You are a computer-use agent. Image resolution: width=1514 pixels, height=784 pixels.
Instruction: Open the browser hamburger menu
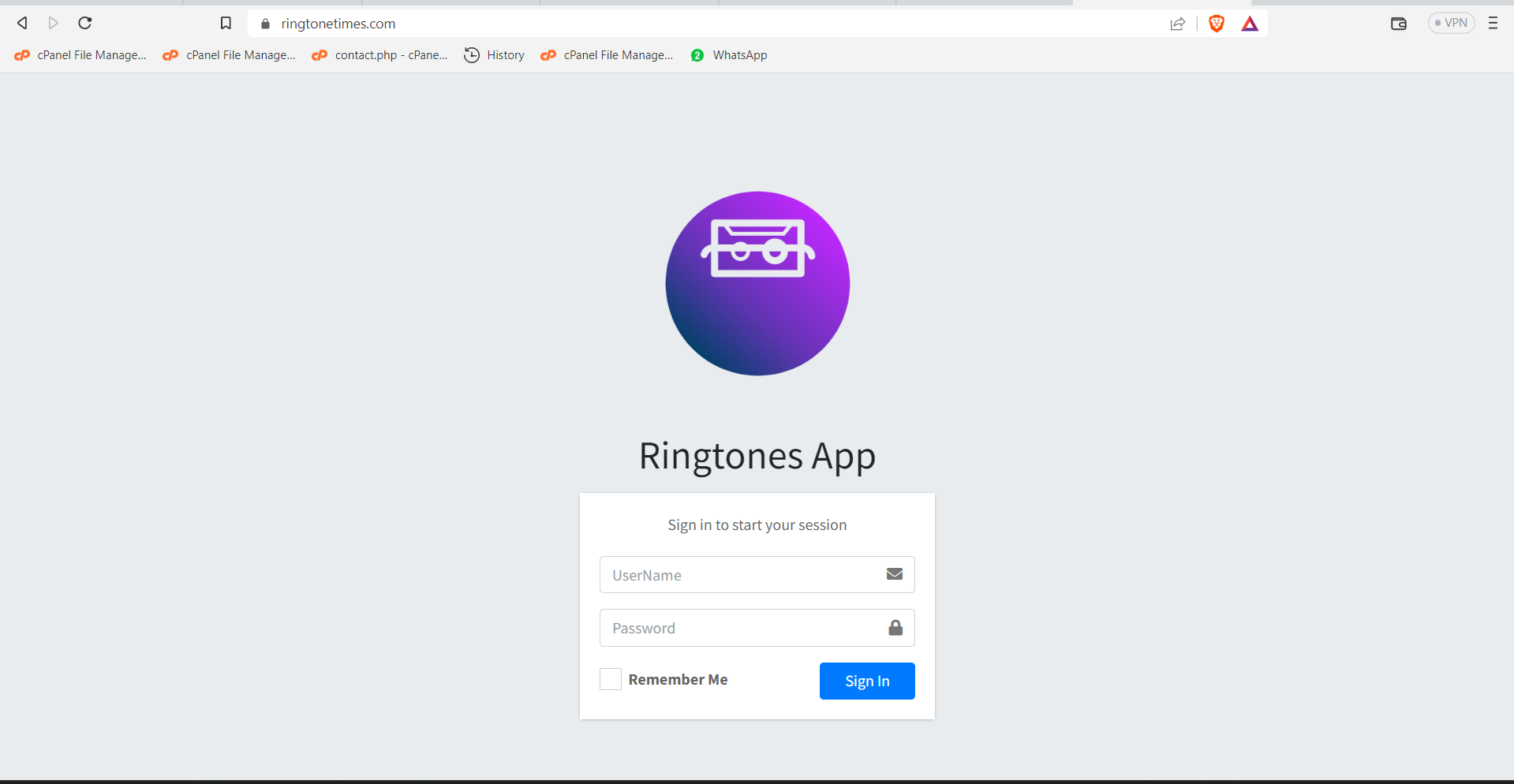coord(1493,23)
